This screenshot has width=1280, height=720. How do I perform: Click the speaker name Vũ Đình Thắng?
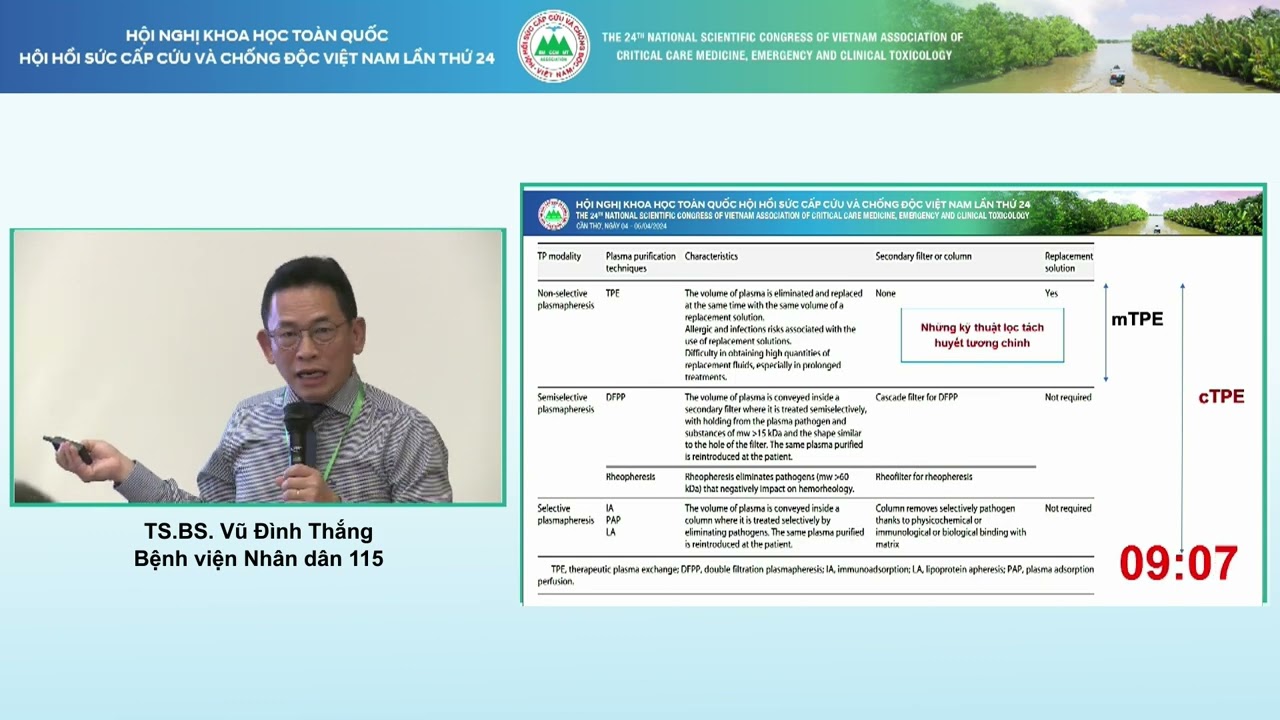(x=258, y=531)
